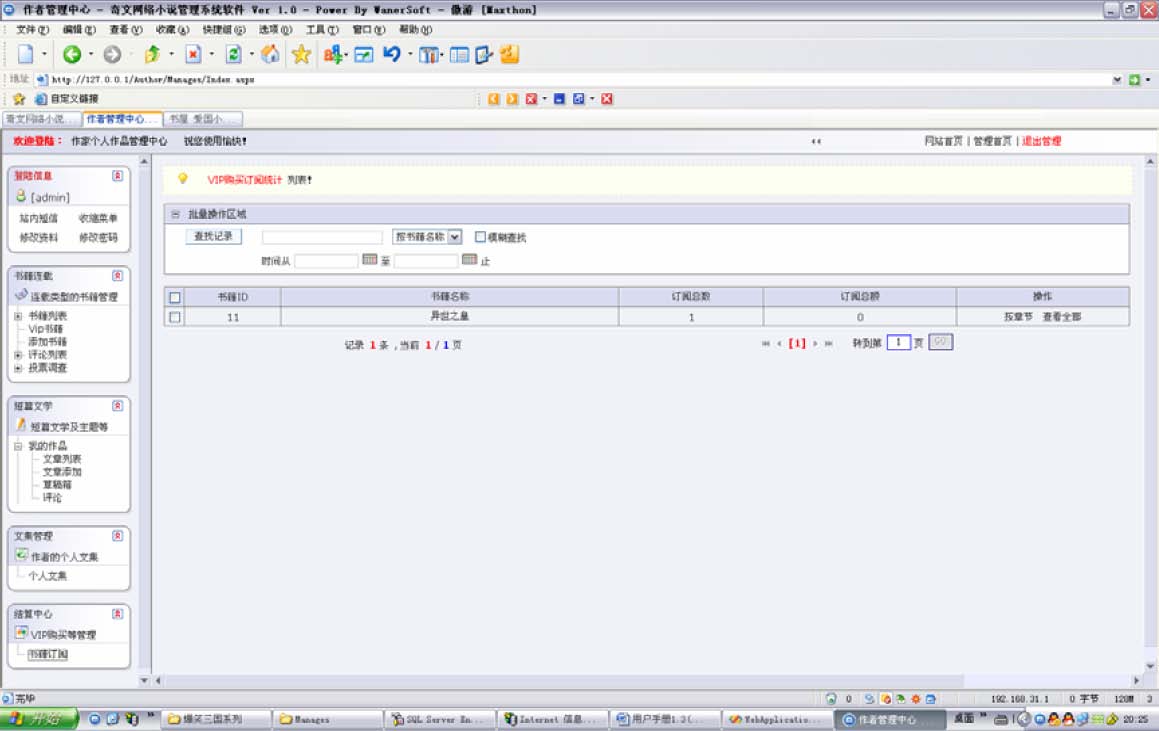Click the ad-filter B-plus toolbar icon

point(333,54)
